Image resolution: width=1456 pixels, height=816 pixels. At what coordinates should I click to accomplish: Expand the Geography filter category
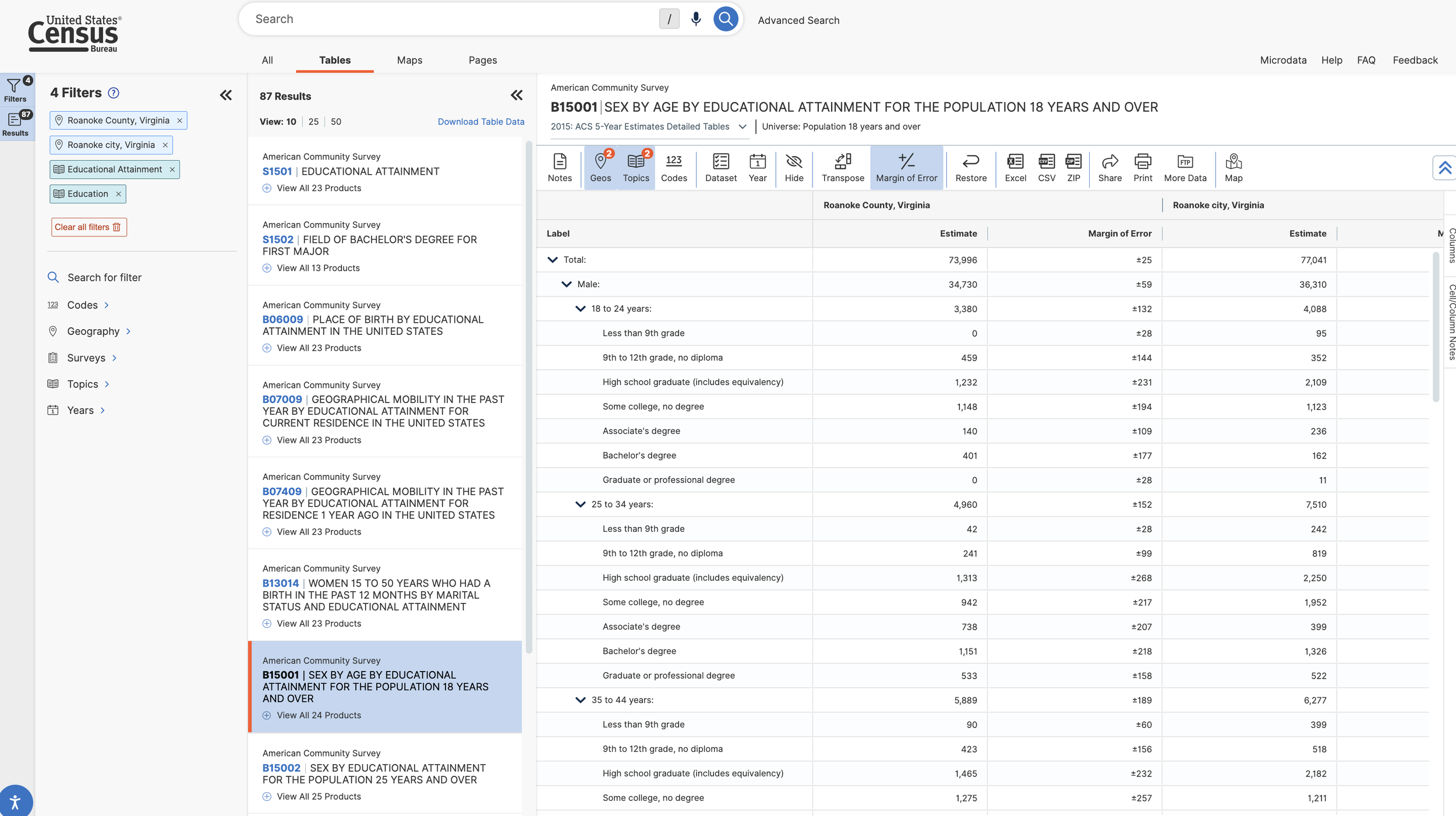tap(93, 331)
